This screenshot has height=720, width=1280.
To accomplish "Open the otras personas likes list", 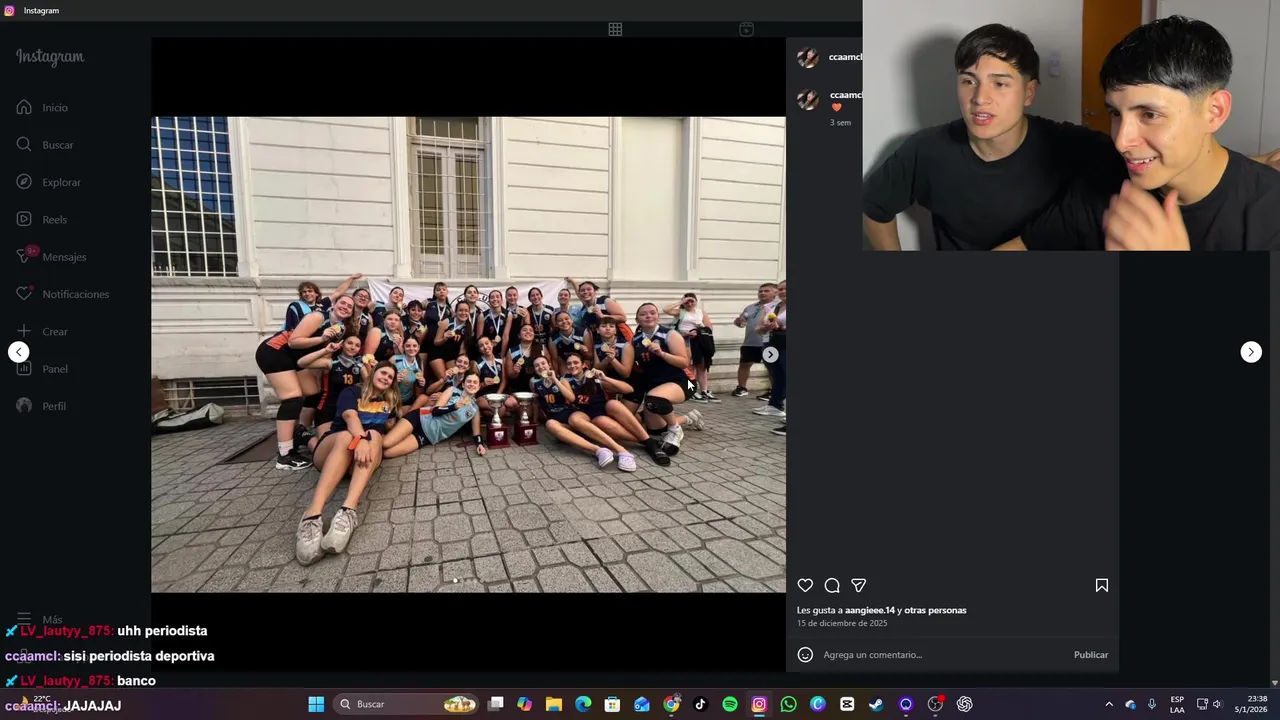I will point(935,610).
